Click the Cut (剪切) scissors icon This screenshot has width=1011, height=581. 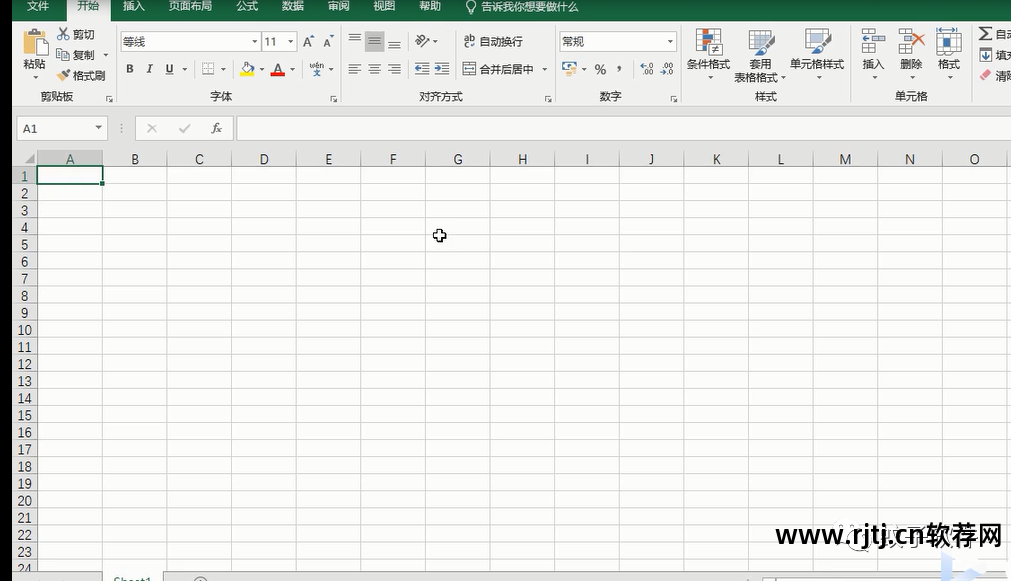tap(64, 35)
